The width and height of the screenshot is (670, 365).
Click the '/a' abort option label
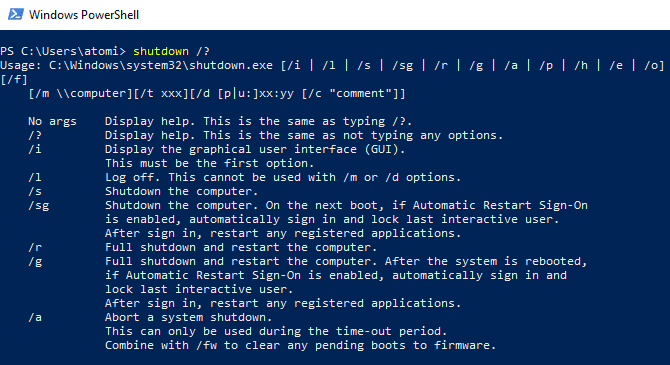(x=35, y=318)
